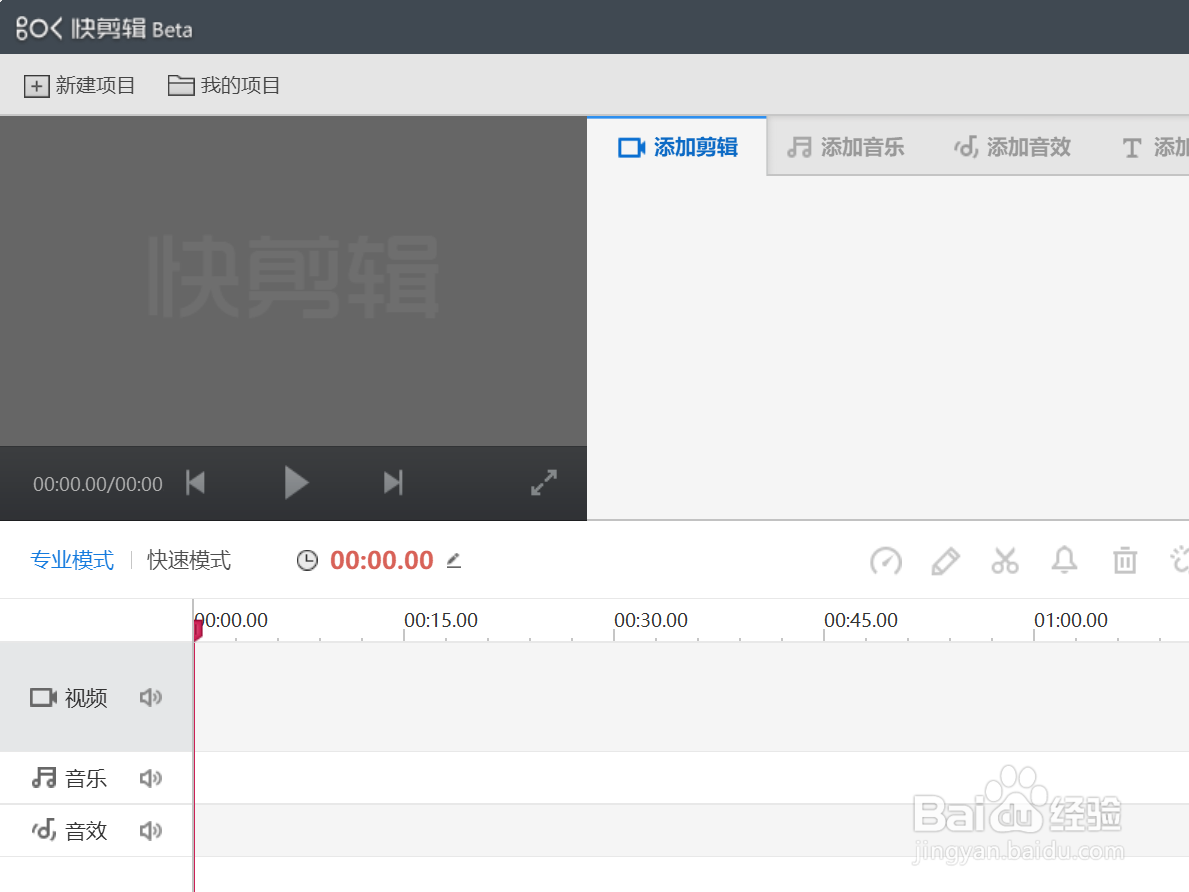The image size is (1189, 892).
Task: Click the clock icon beside timecode
Action: point(307,561)
